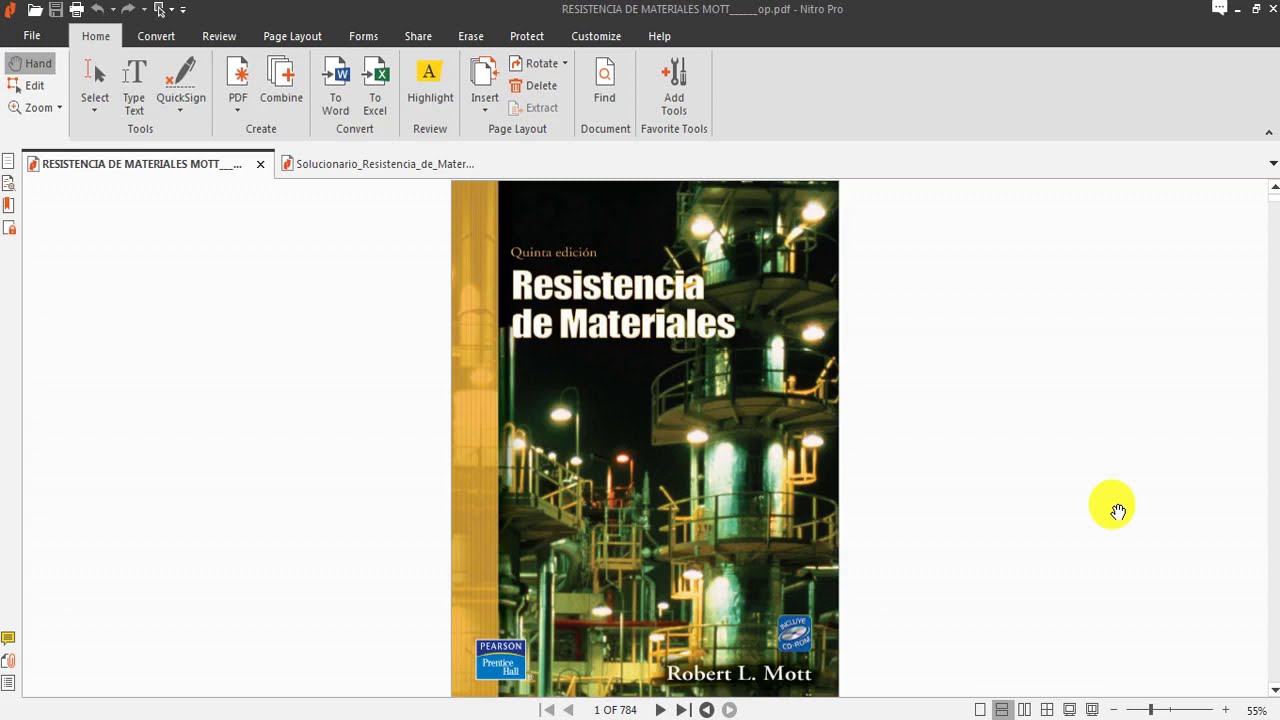Open the Comments panel at bottom left
The width and height of the screenshot is (1280, 720).
(8, 638)
